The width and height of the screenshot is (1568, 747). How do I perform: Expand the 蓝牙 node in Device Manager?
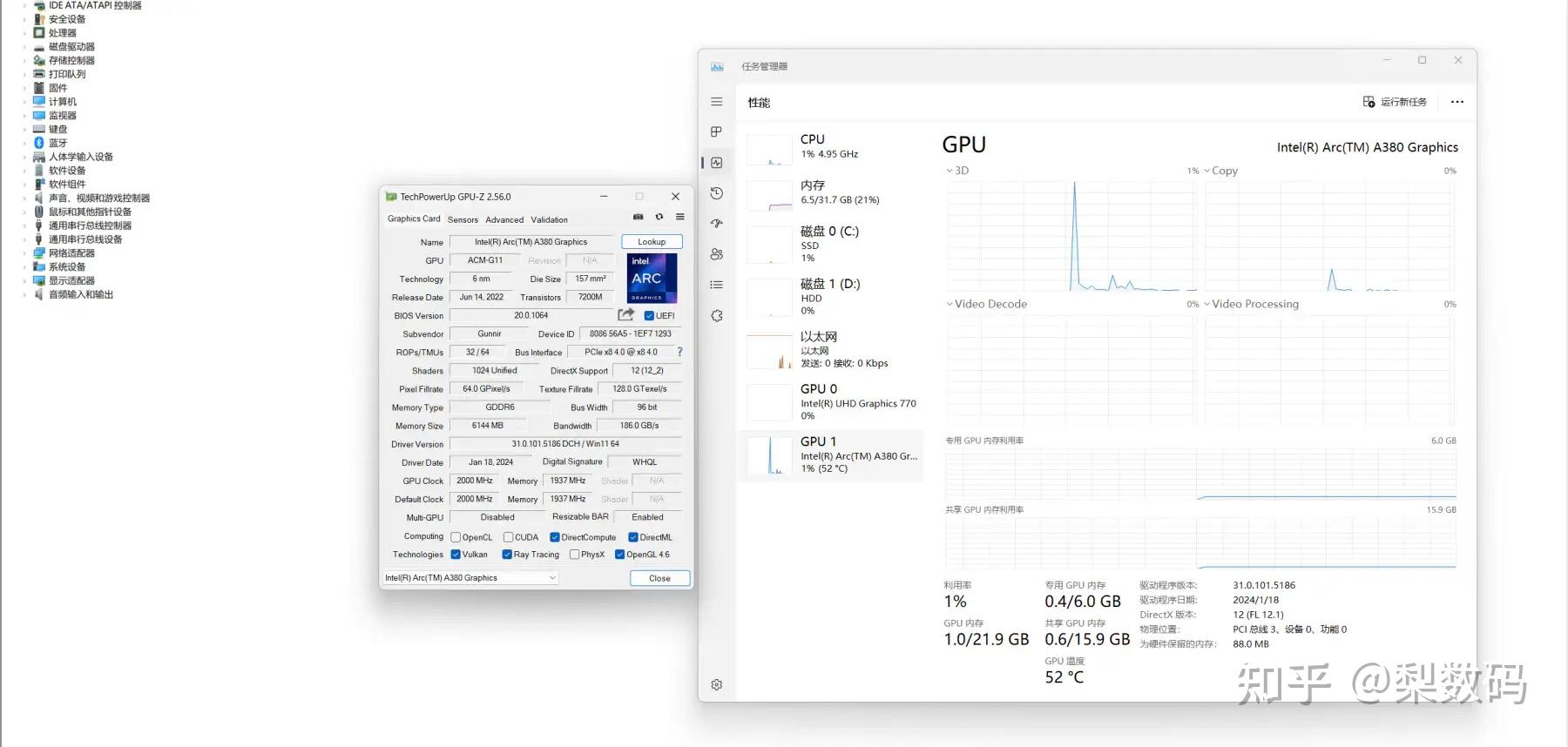click(24, 143)
